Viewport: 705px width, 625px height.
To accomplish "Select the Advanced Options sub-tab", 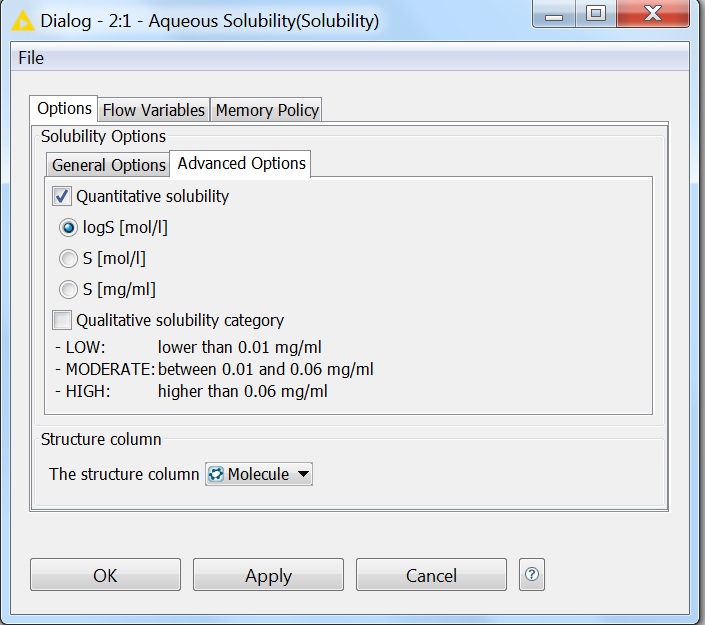I will point(241,163).
